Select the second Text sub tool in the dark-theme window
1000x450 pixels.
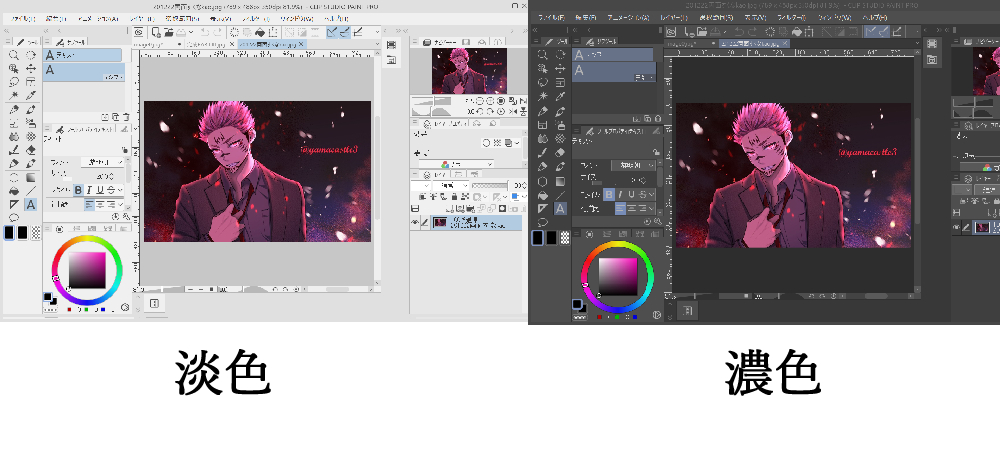pos(614,71)
